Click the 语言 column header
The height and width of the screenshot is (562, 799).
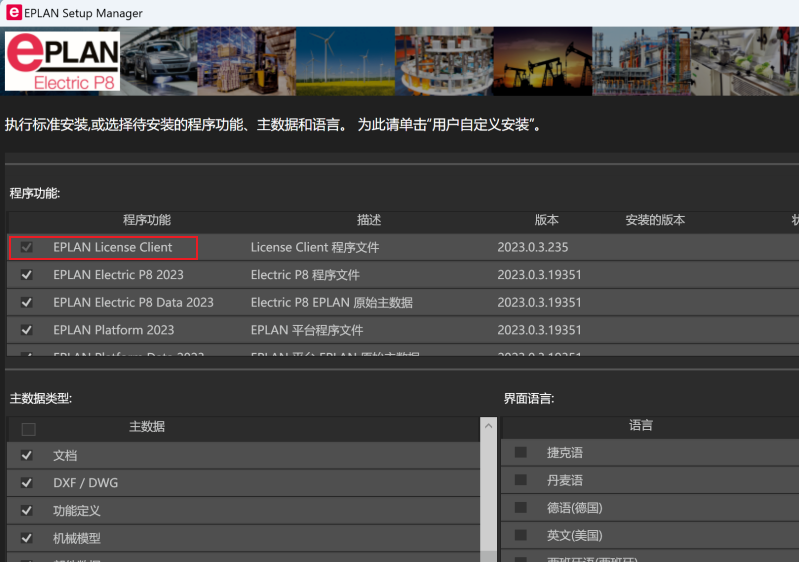pyautogui.click(x=640, y=426)
